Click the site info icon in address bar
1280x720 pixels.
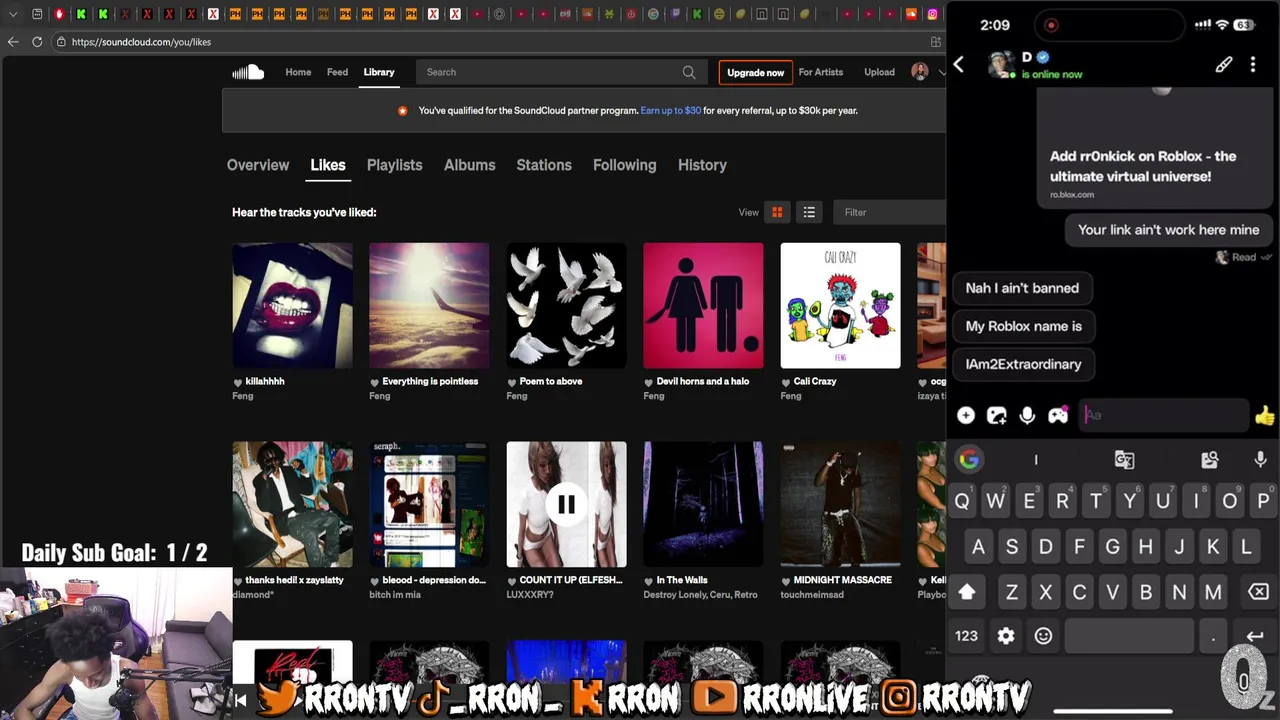[61, 42]
